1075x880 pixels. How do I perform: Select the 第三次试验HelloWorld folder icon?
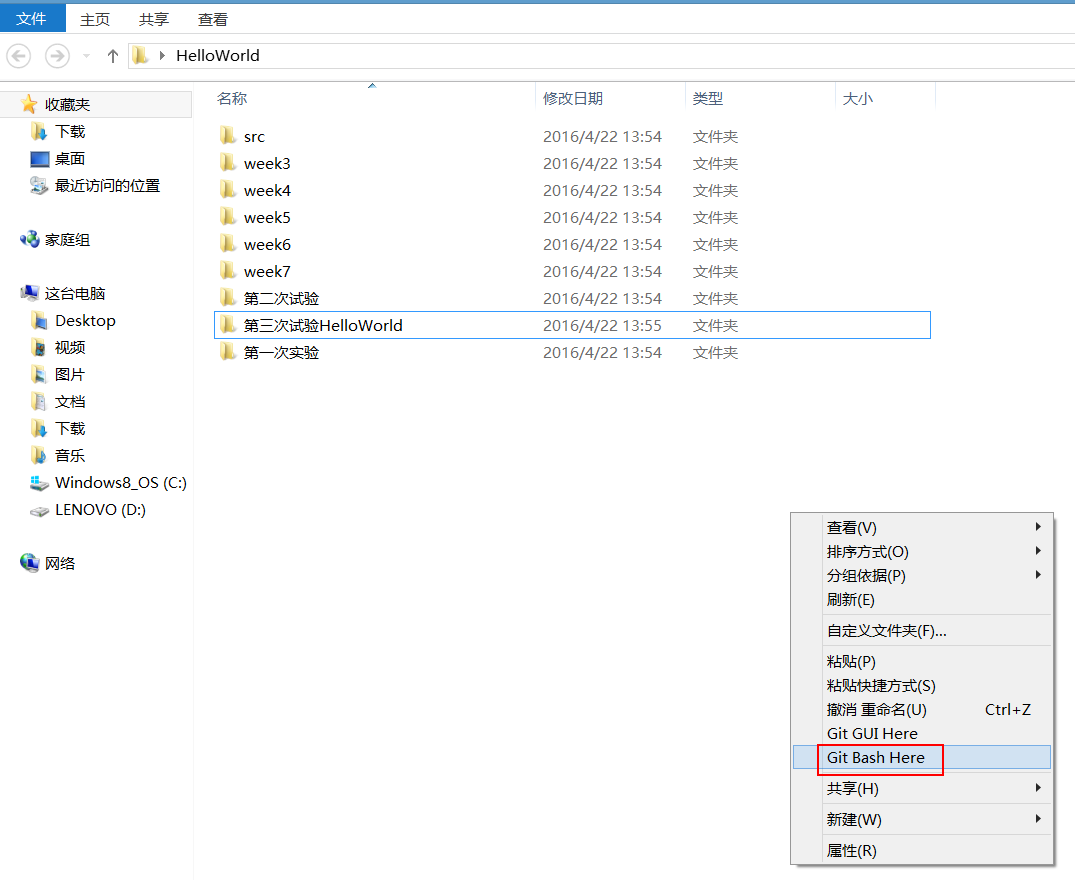point(228,325)
